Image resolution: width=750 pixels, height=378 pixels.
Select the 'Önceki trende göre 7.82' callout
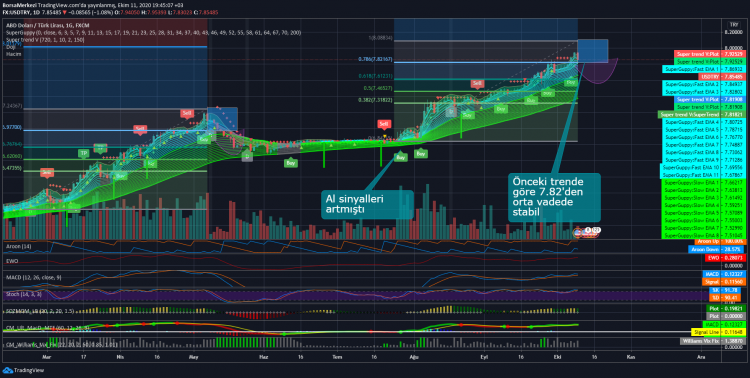point(554,197)
